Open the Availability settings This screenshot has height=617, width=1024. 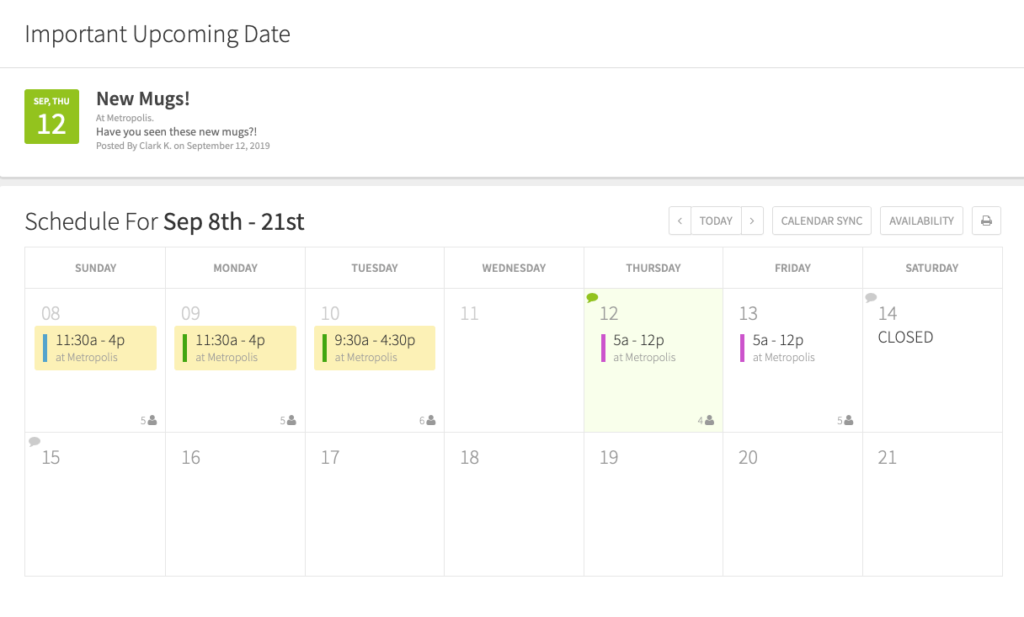point(921,220)
